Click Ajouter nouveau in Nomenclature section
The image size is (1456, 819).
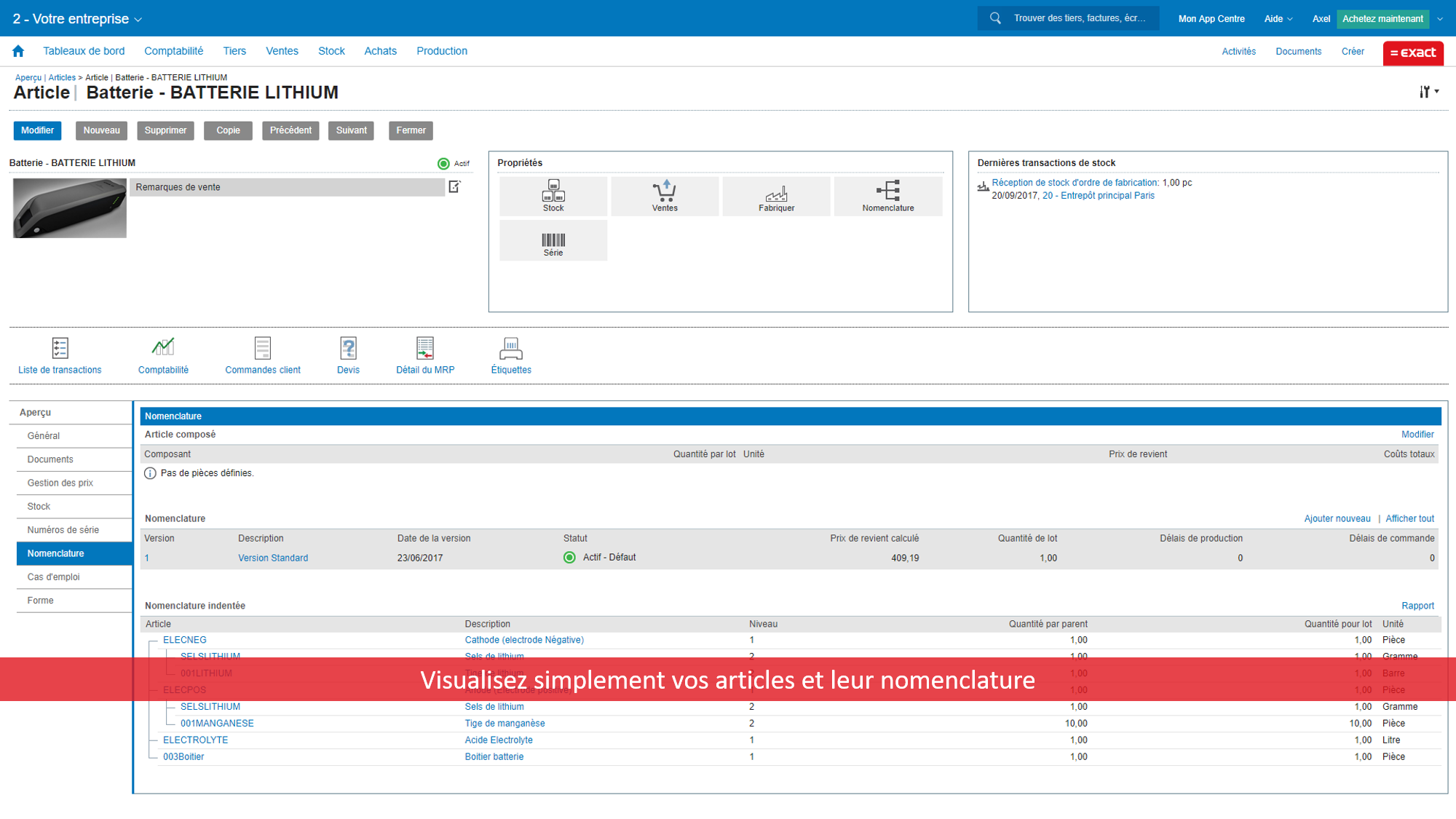coord(1339,518)
